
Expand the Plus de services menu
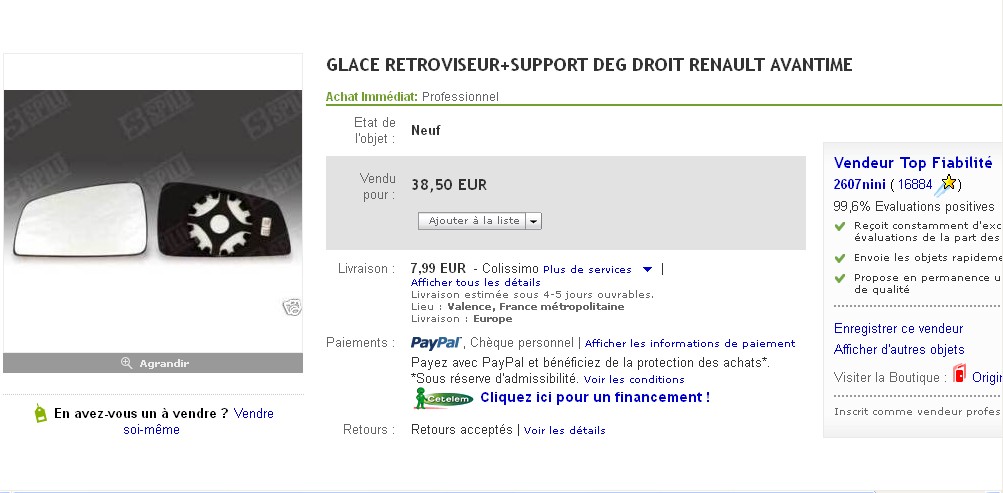[x=647, y=269]
